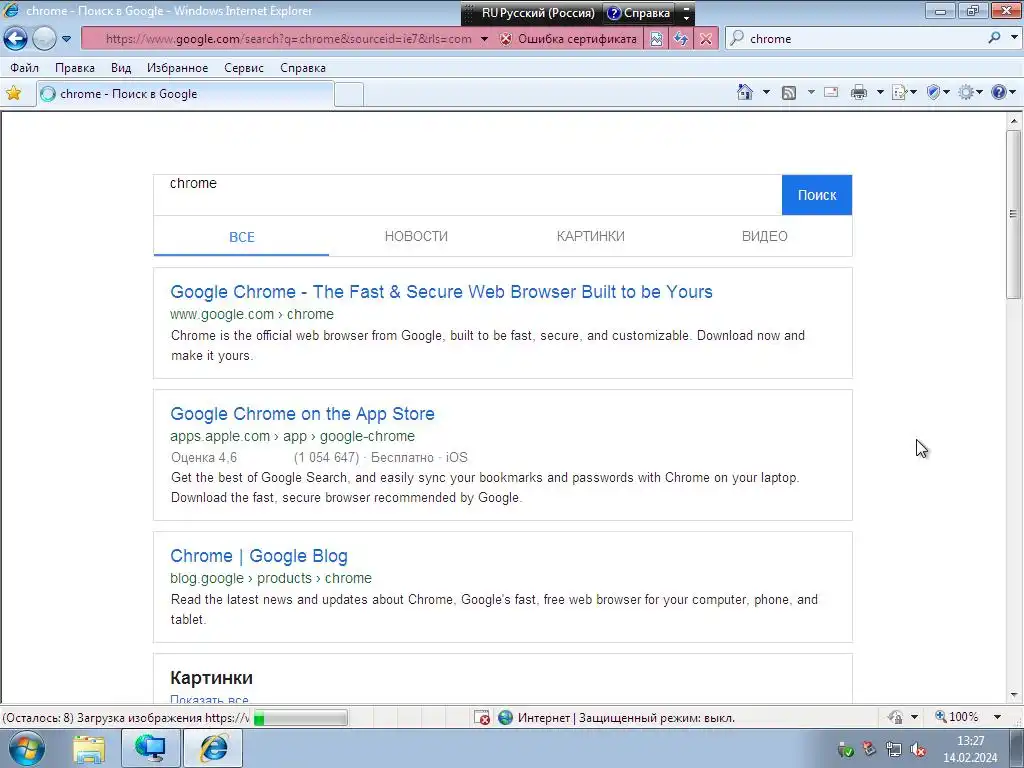Click the Home page icon
The image size is (1024, 768).
(744, 92)
